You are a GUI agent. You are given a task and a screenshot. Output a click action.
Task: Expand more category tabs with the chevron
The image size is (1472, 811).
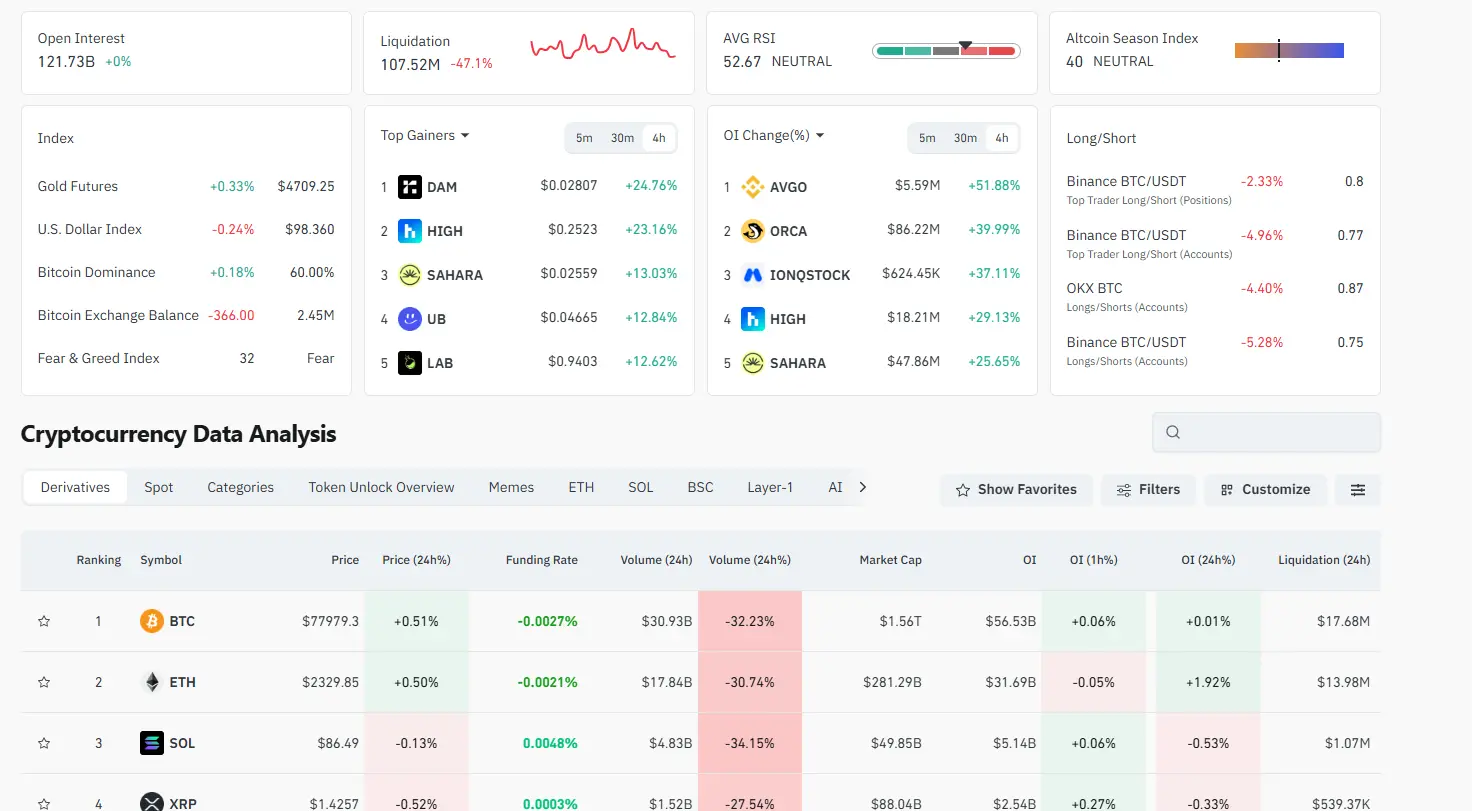[x=863, y=487]
